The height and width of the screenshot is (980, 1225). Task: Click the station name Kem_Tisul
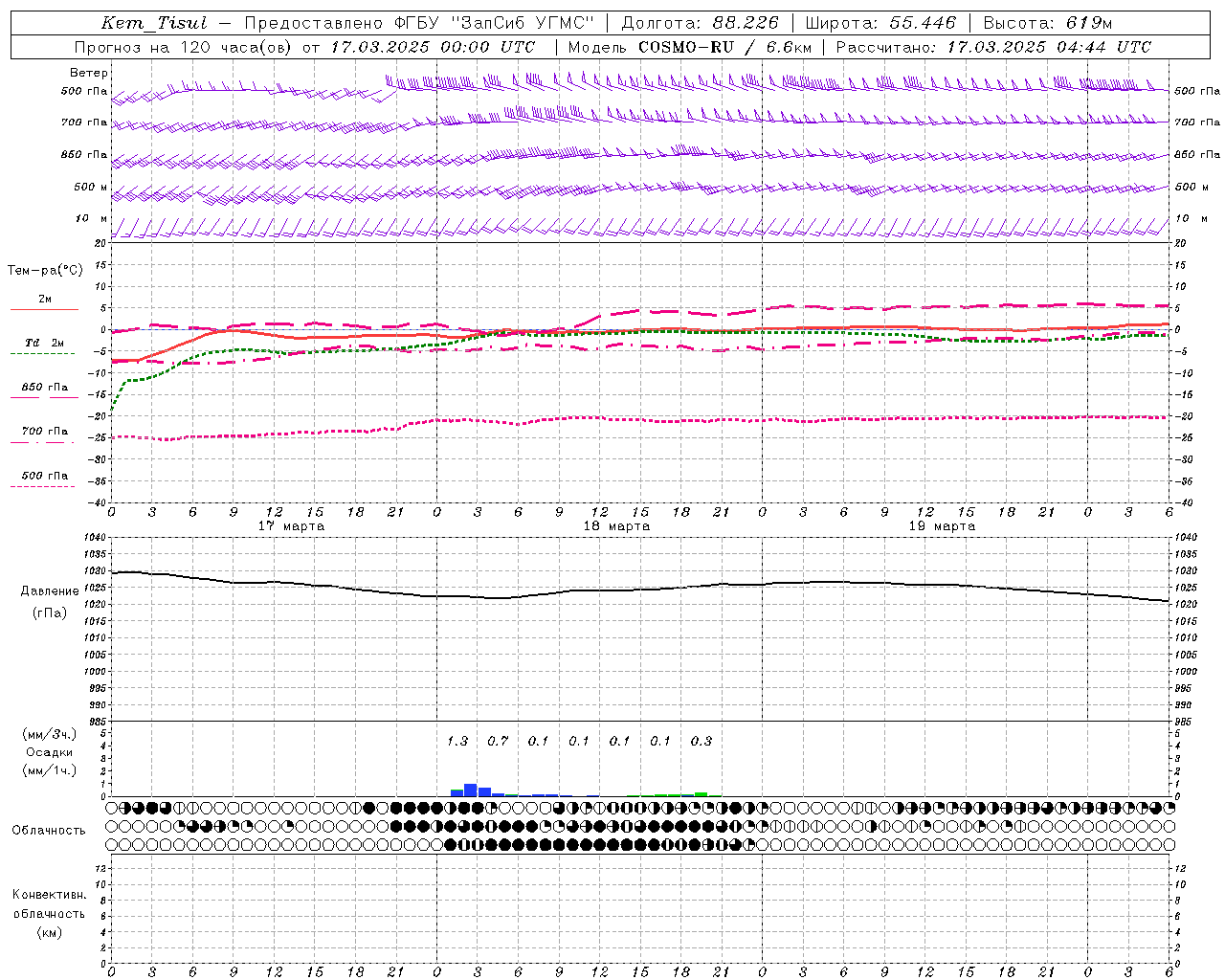click(154, 23)
